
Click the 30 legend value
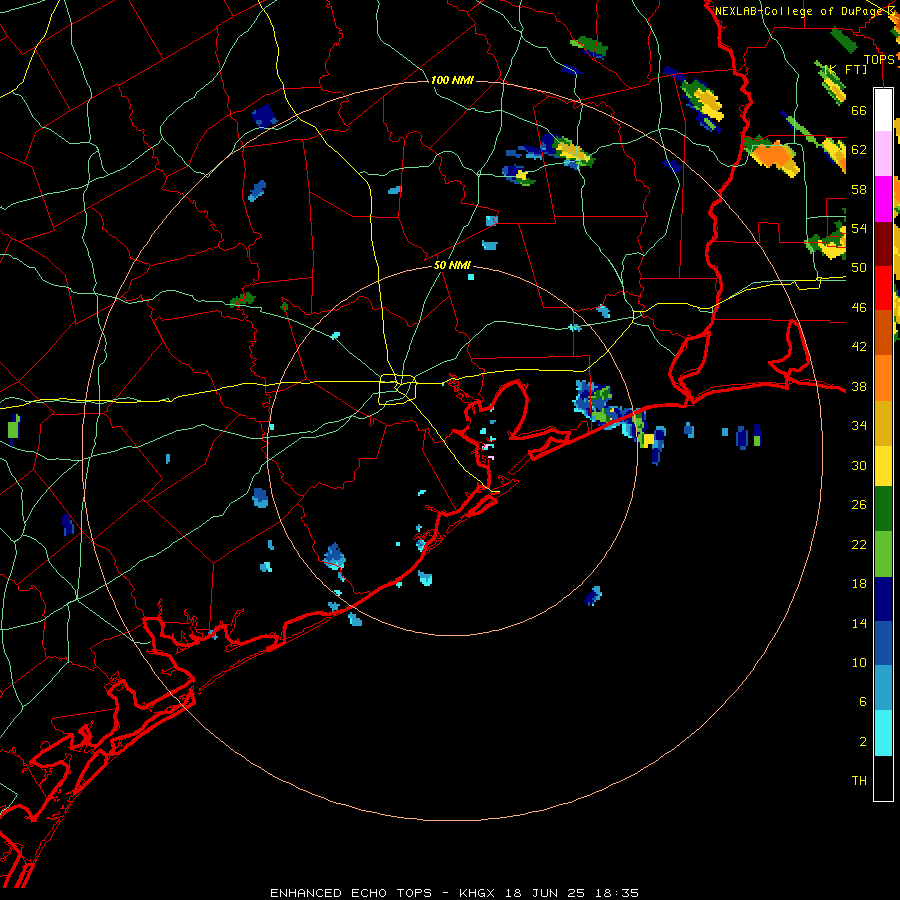point(859,465)
